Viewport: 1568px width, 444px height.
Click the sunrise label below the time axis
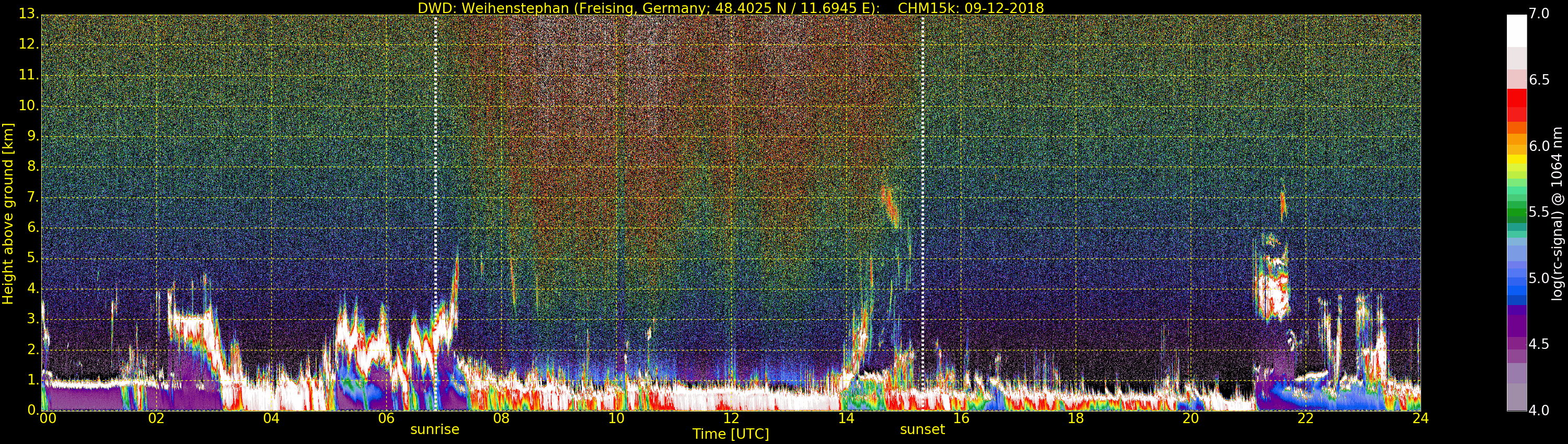[x=434, y=429]
